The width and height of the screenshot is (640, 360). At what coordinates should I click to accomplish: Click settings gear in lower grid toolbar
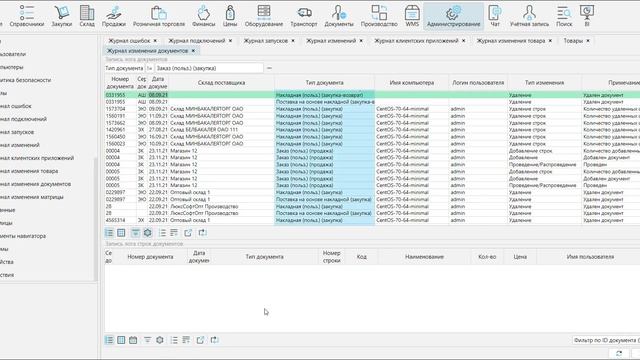[x=160, y=340]
